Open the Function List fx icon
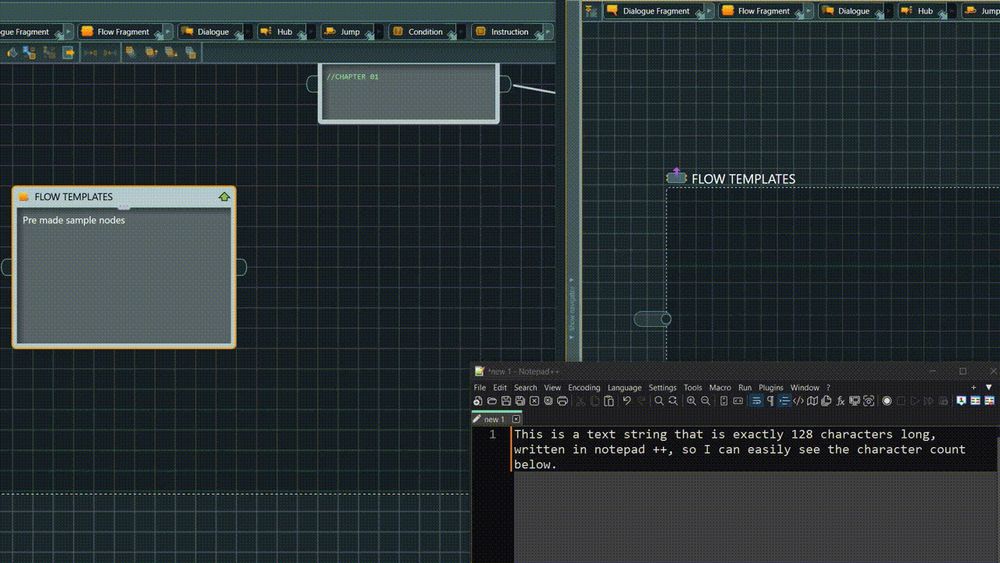Screen dimensions: 1000x563 tap(841, 401)
